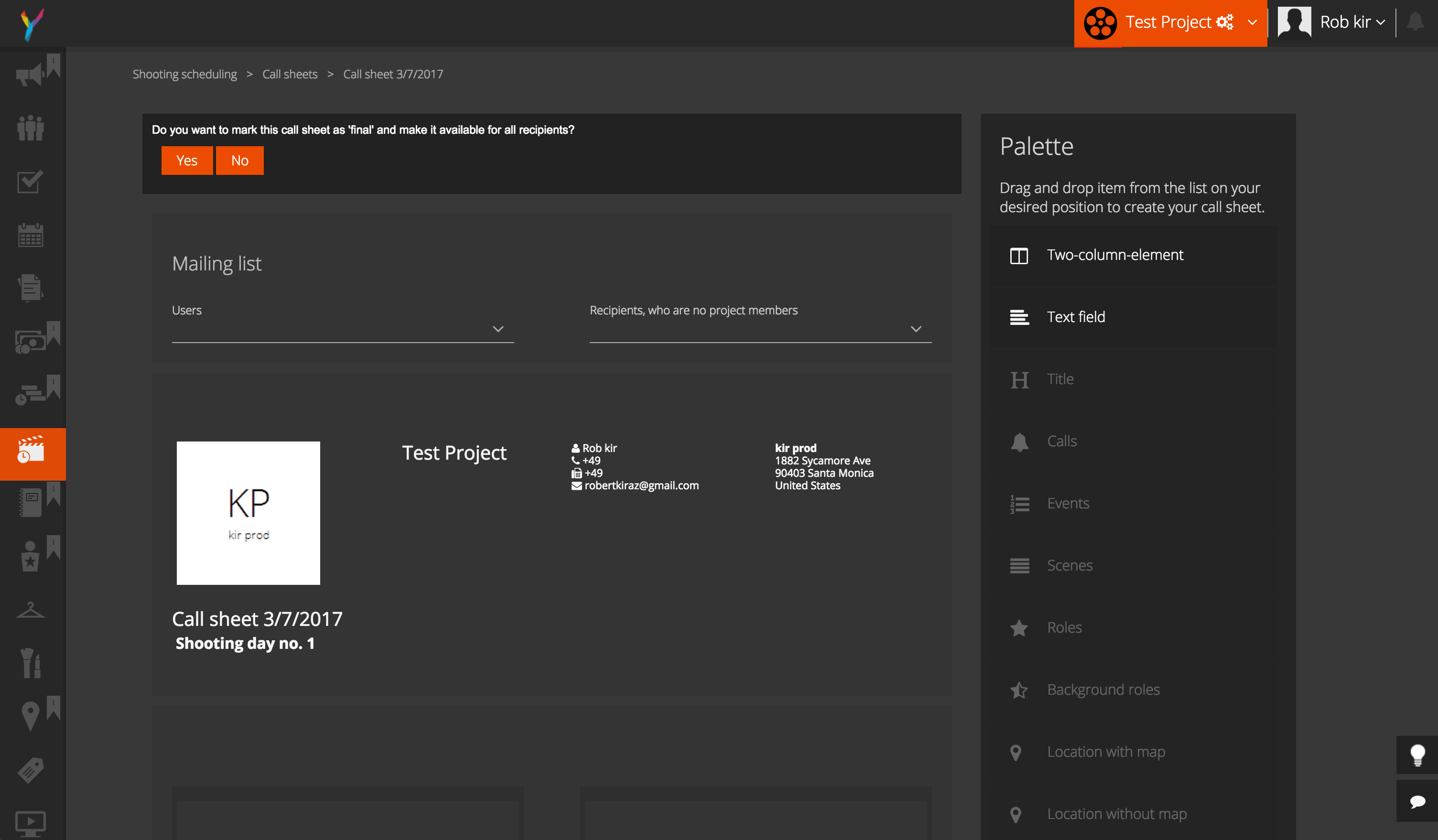The height and width of the screenshot is (840, 1438).
Task: Select the Text field palette item
Action: pos(1133,317)
